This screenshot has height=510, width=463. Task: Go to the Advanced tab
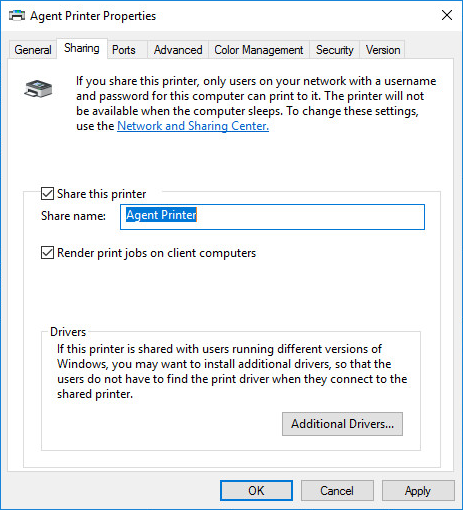click(178, 50)
